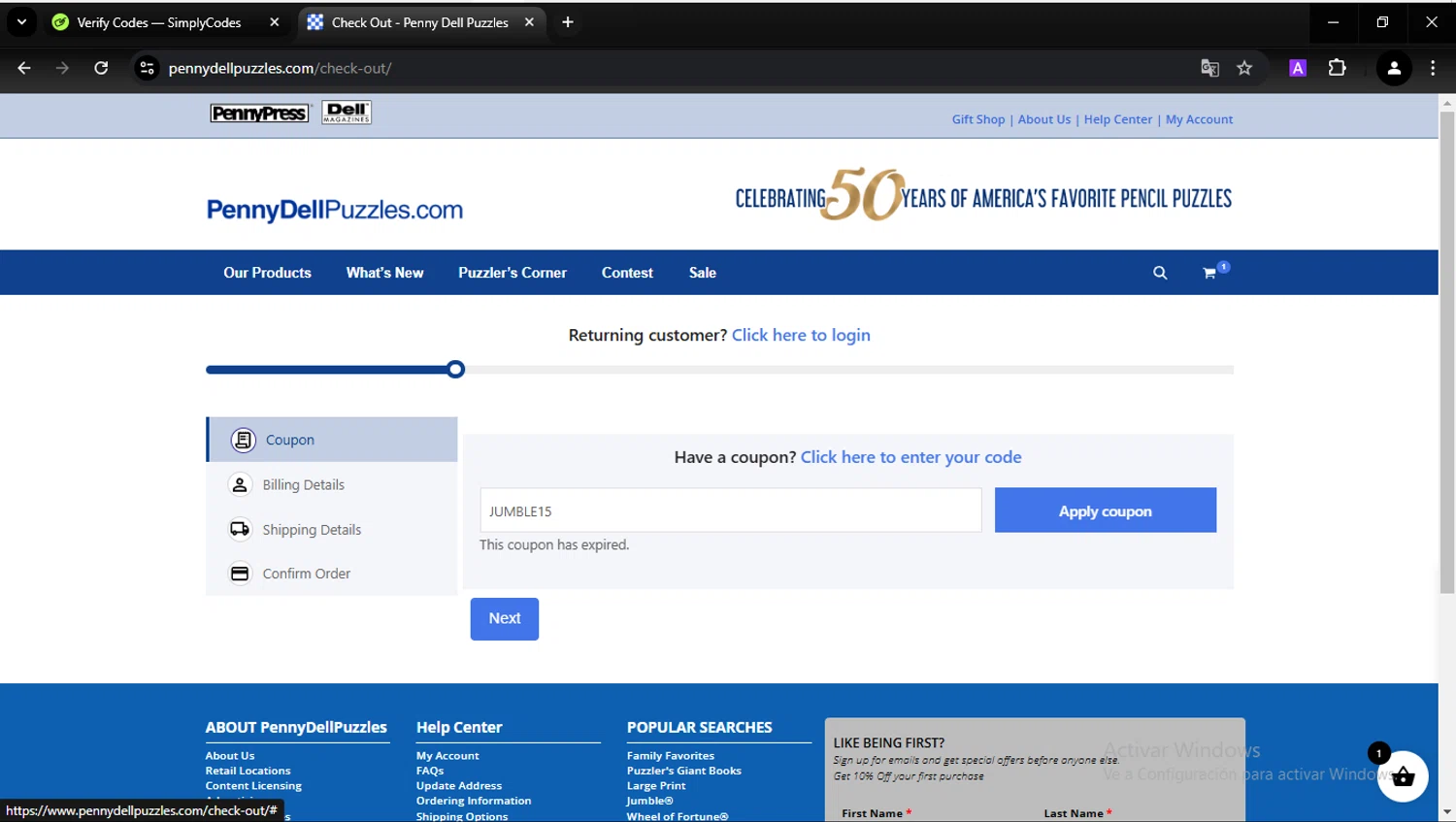Open the browser profile icon

point(1394,68)
